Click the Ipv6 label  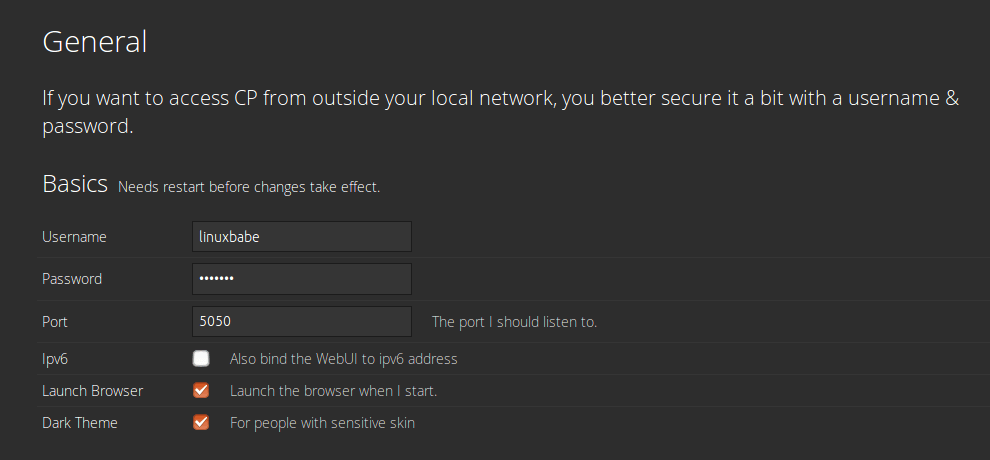click(x=55, y=358)
